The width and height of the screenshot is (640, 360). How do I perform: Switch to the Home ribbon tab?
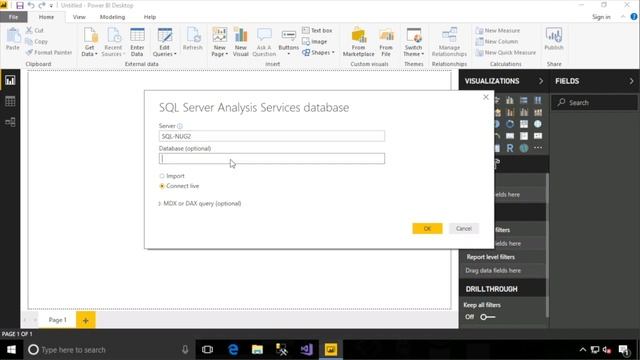(46, 17)
